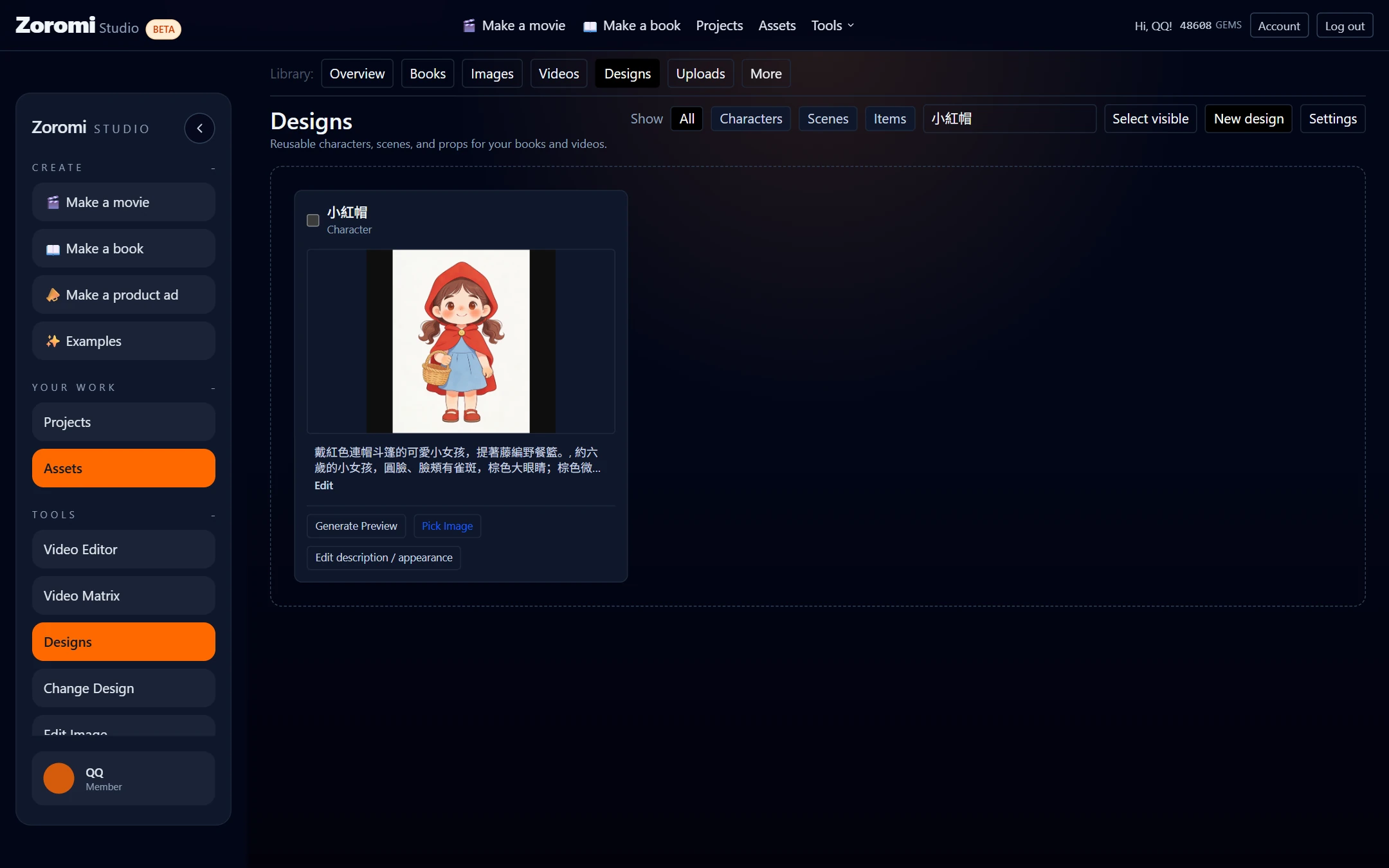The image size is (1389, 868).
Task: Select Assets in the sidebar
Action: coord(123,468)
